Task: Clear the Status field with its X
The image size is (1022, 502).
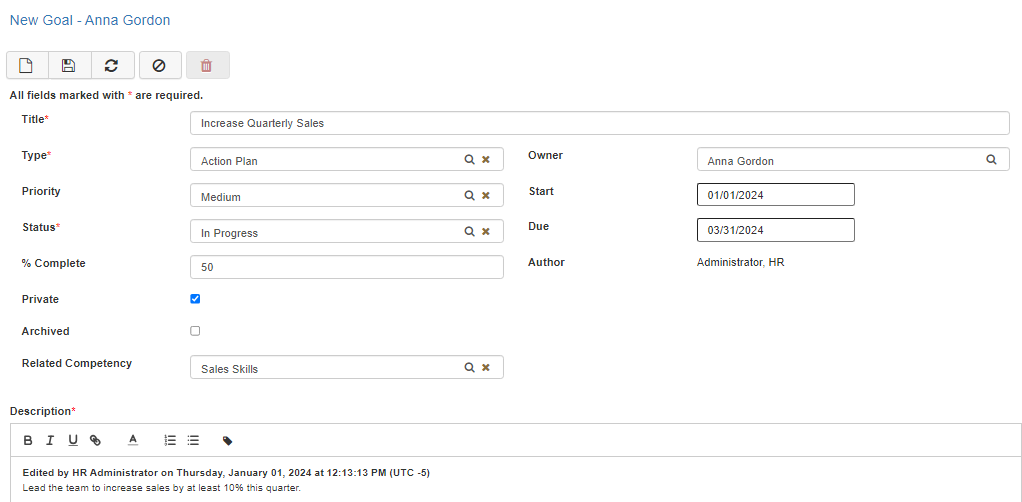Action: [x=486, y=232]
